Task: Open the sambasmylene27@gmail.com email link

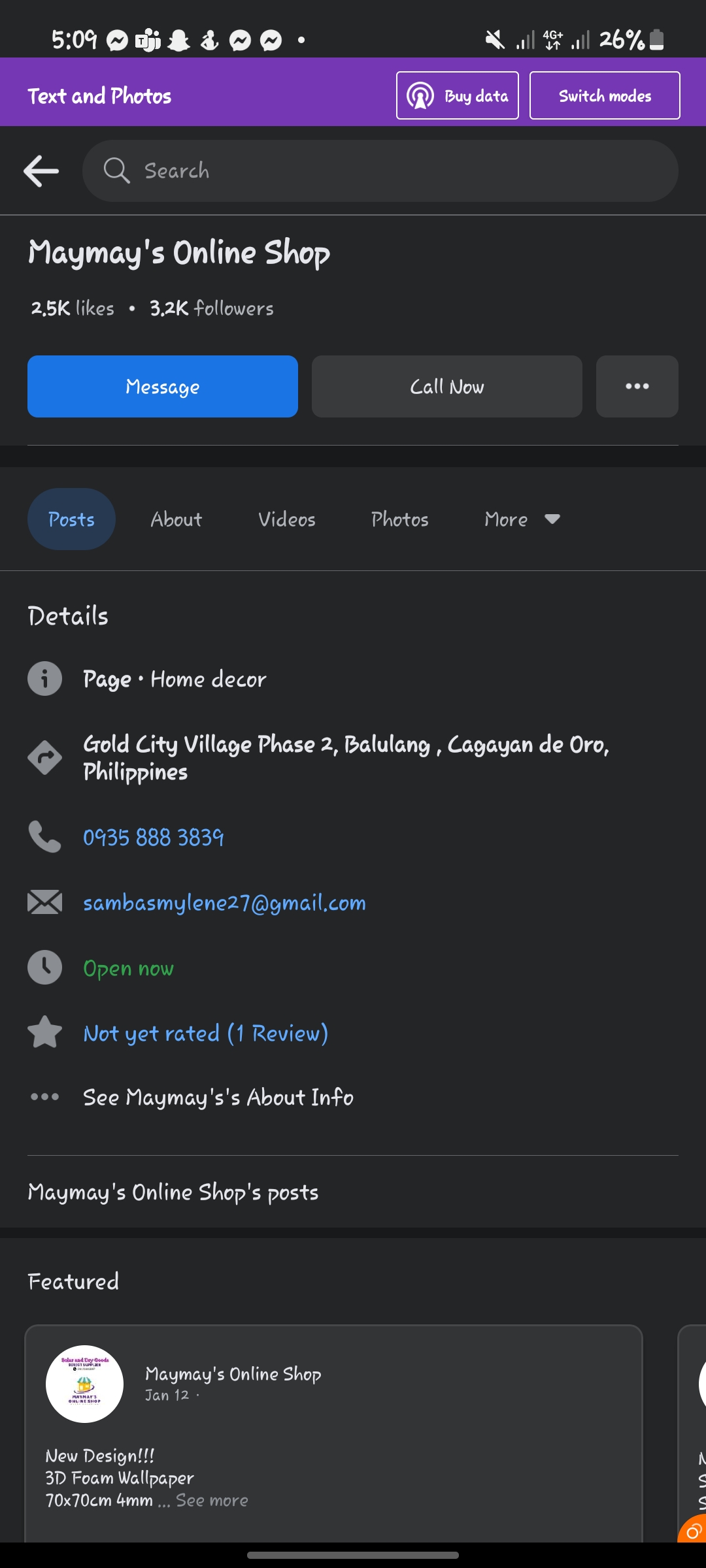Action: (224, 903)
